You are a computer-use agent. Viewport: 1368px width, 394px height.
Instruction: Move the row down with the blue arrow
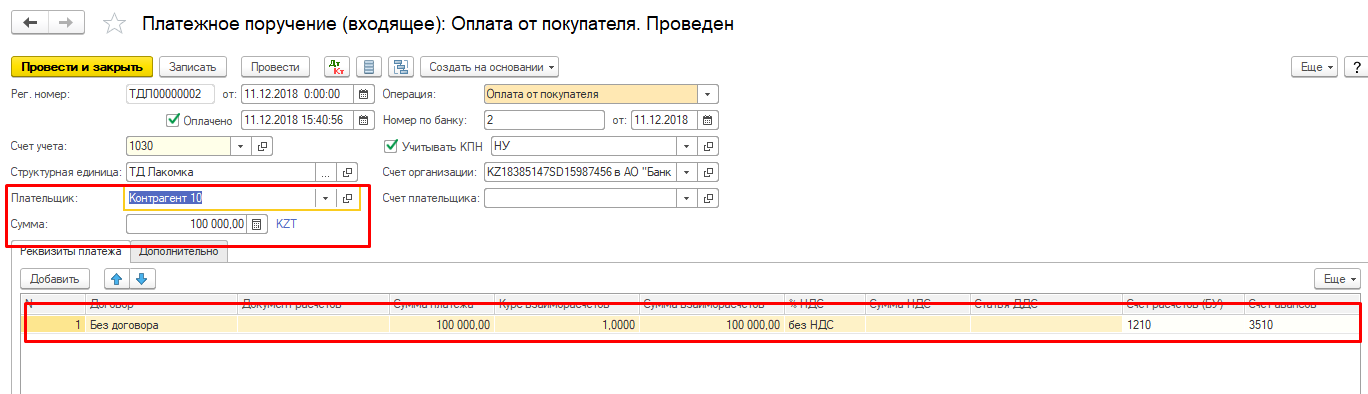point(142,279)
